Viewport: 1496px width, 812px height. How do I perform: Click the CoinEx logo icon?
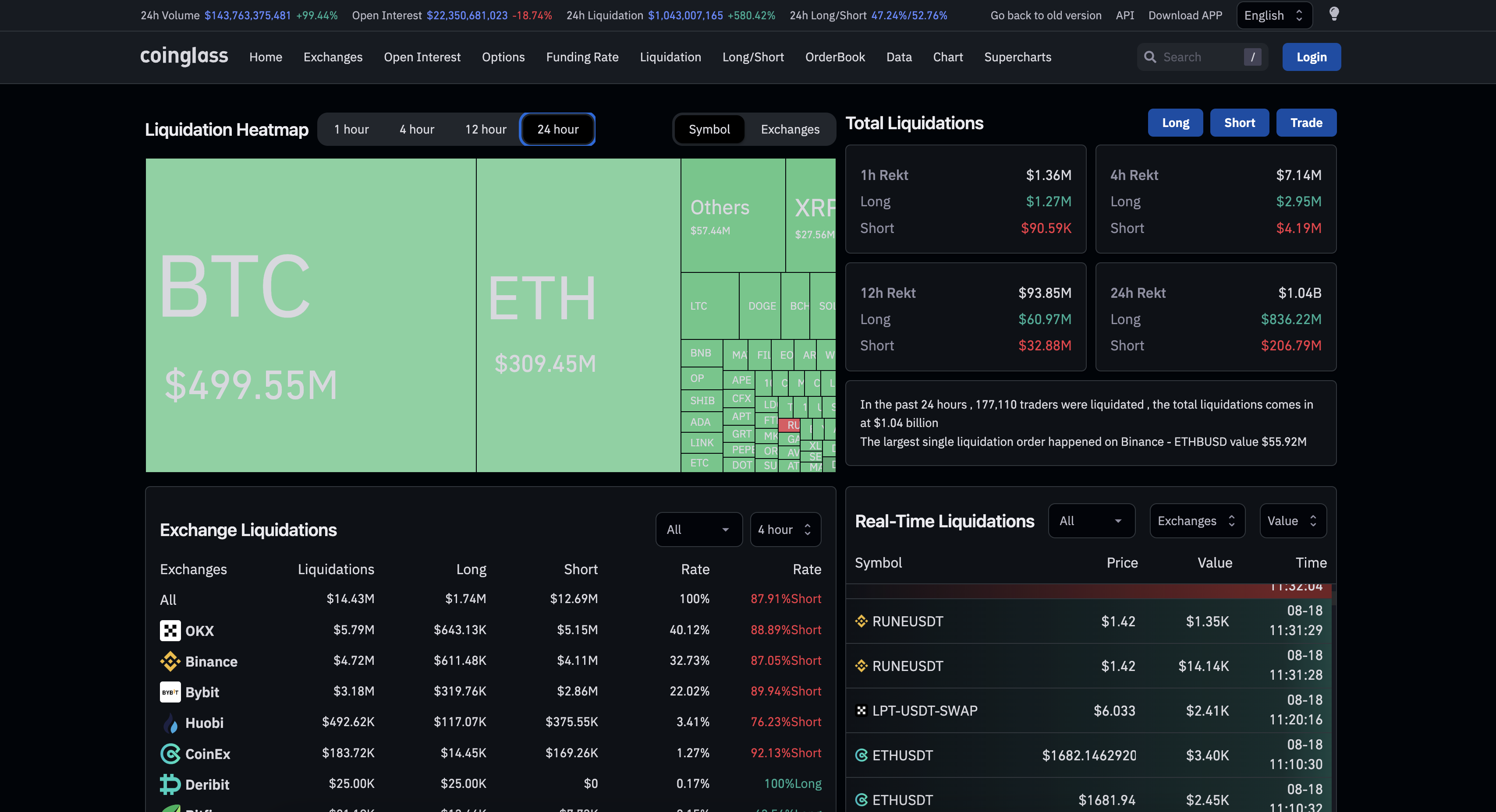(170, 753)
